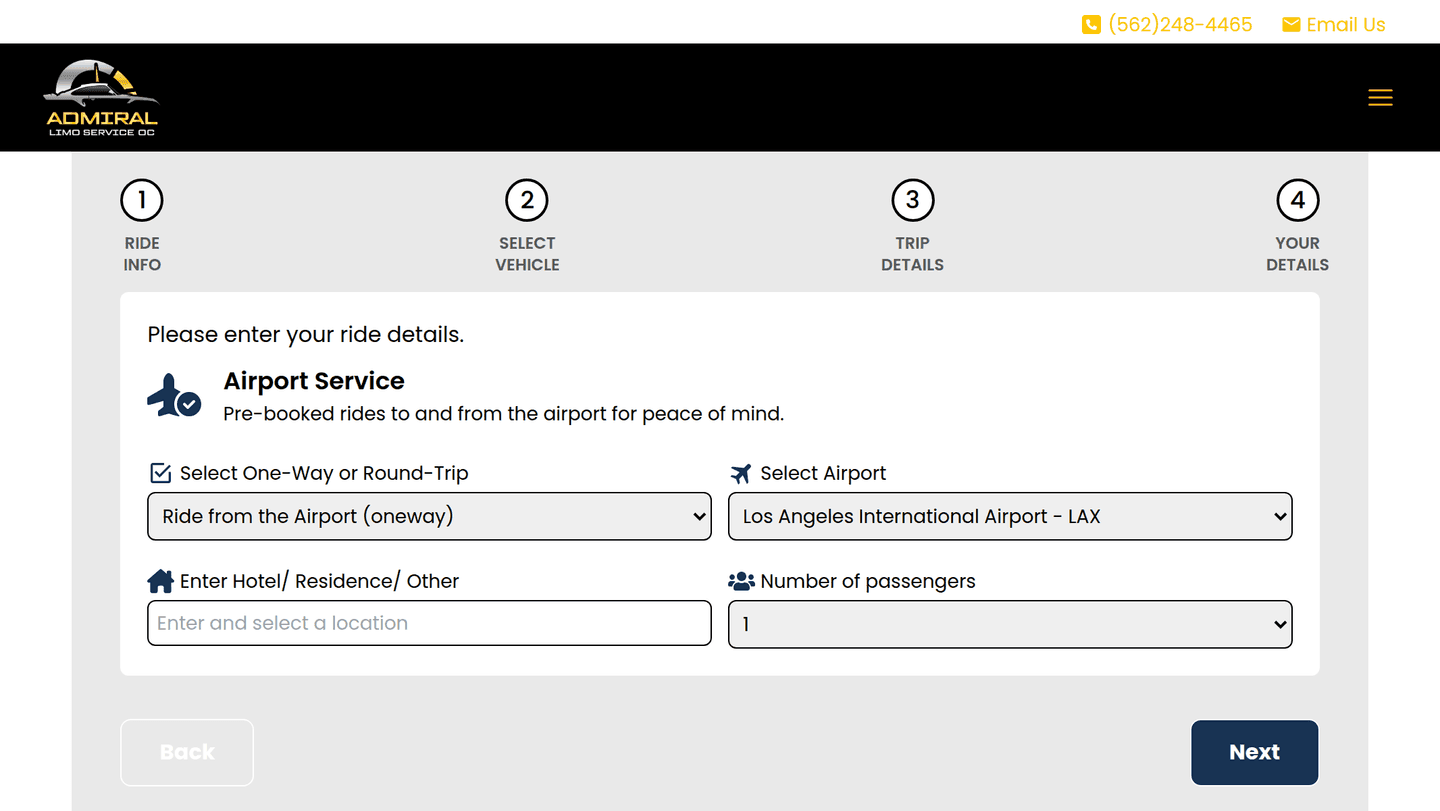This screenshot has height=811, width=1440.
Task: Go to step 3 Trip Details
Action: [912, 226]
